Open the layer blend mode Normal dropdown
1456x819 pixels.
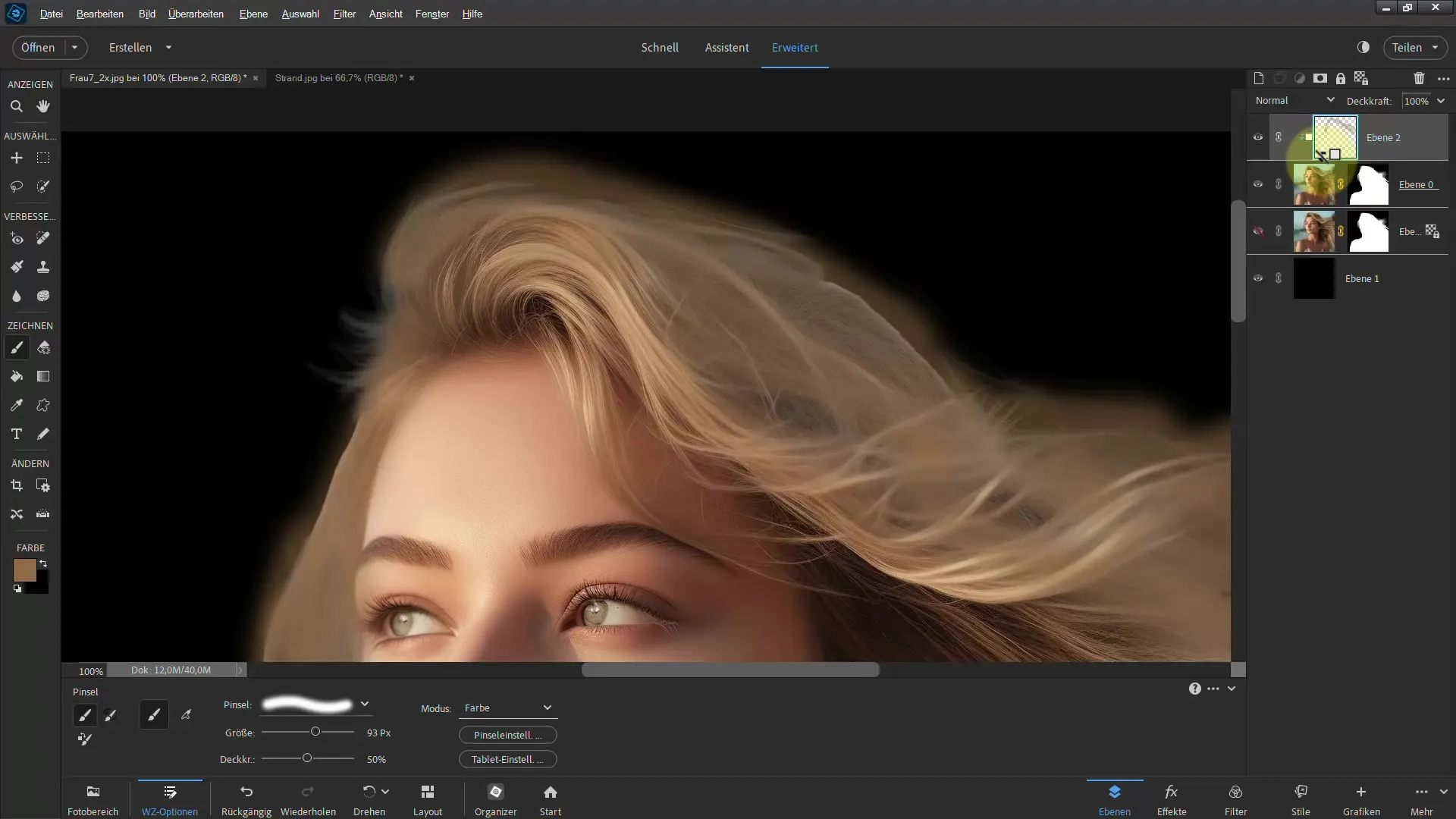coord(1294,100)
